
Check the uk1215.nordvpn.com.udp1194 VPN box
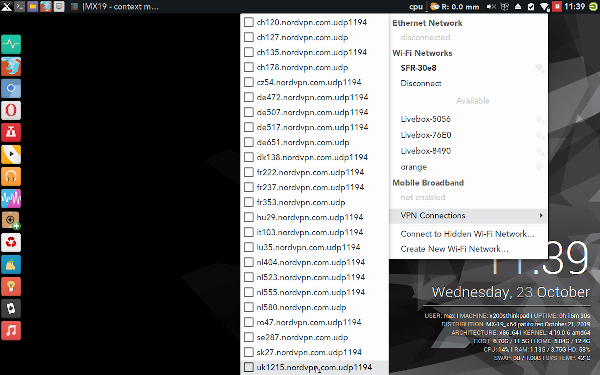249,367
